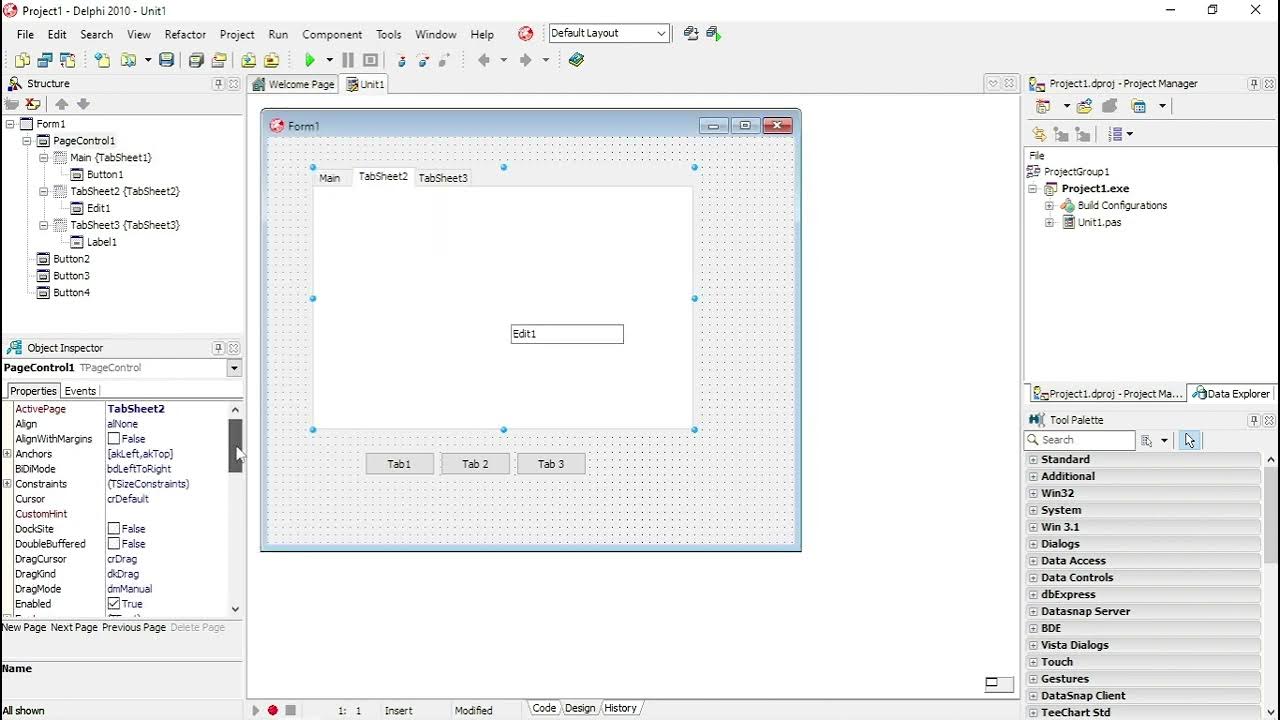Viewport: 1280px width, 720px height.
Task: Click the macro playback triangle in status bar
Action: [255, 710]
